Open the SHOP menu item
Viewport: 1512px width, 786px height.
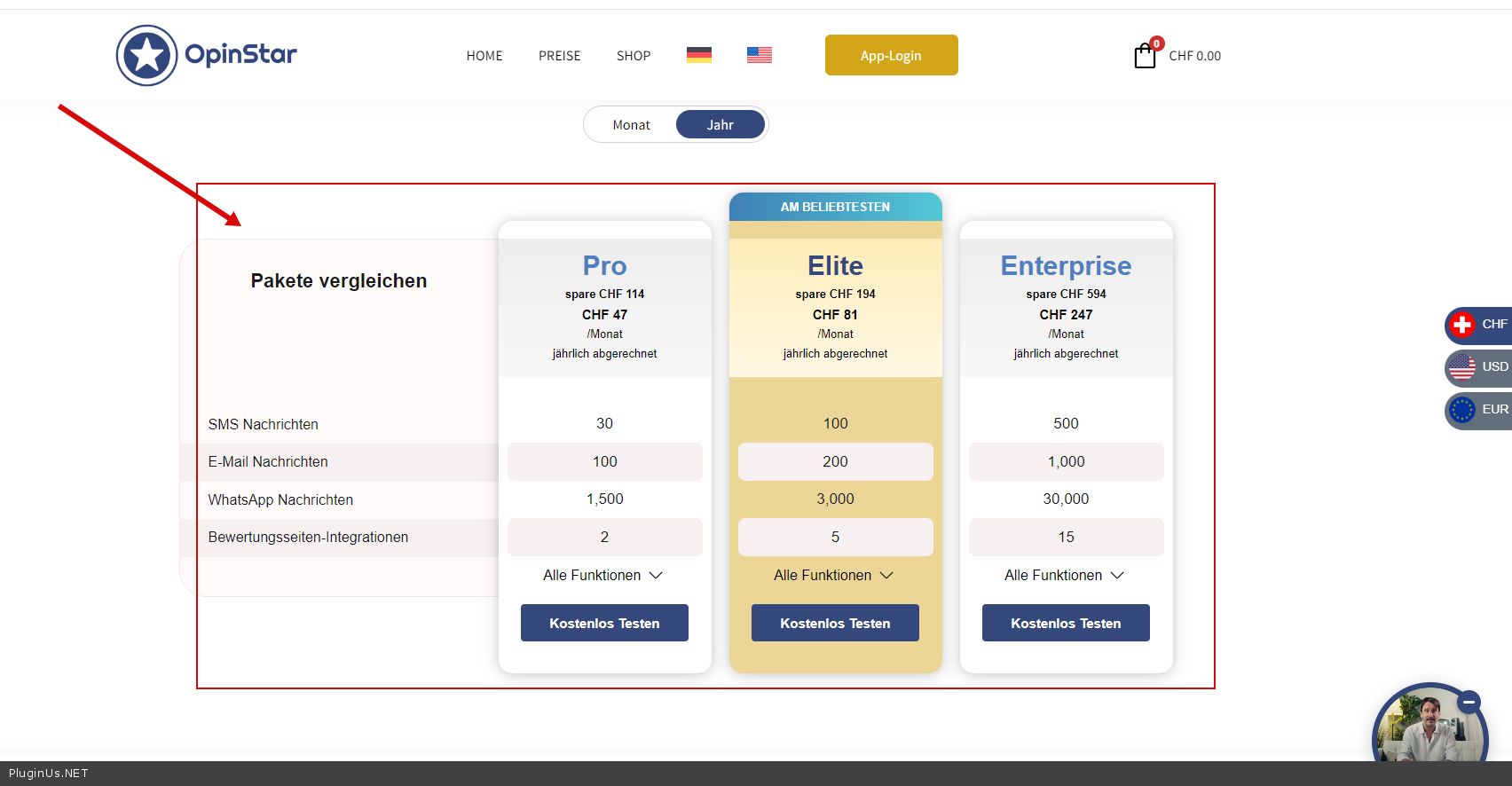(634, 56)
